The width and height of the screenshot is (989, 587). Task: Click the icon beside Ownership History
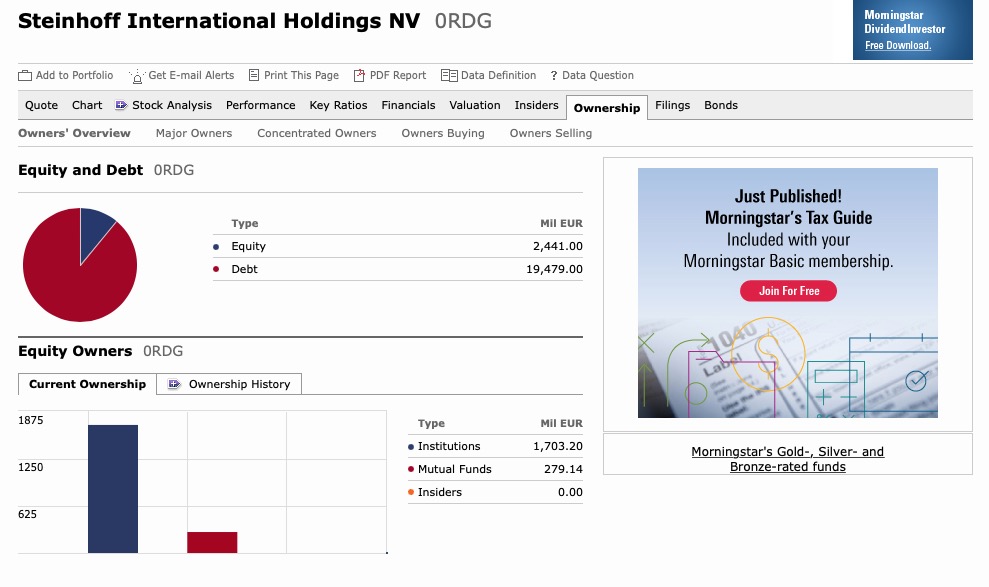pos(175,384)
